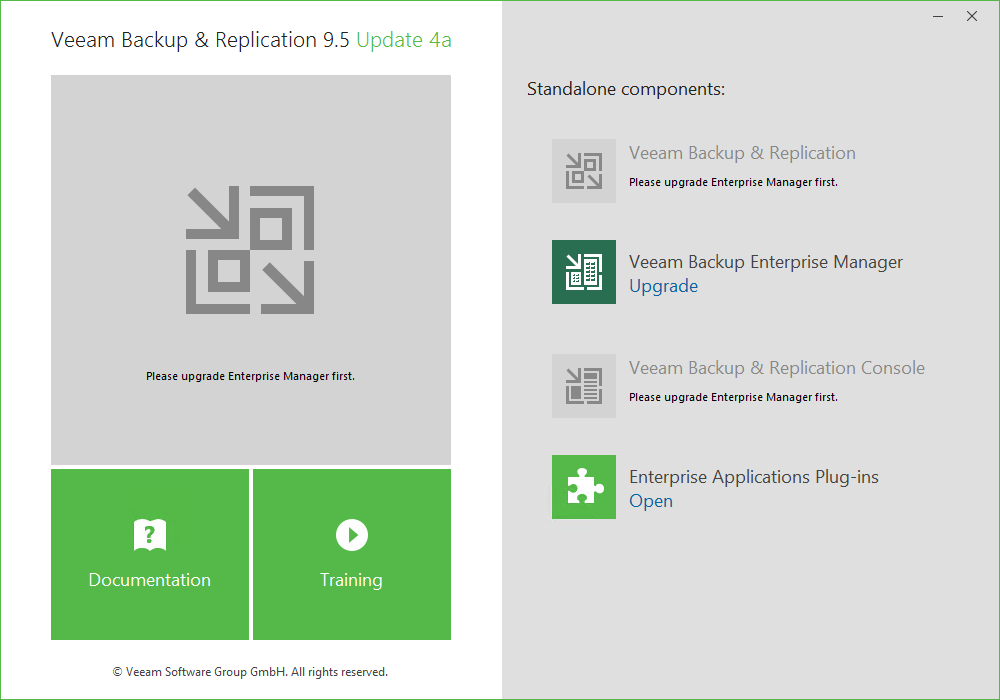The width and height of the screenshot is (1000, 700).
Task: Click the Veeam Backup Enterprise Manager title
Action: click(765, 262)
